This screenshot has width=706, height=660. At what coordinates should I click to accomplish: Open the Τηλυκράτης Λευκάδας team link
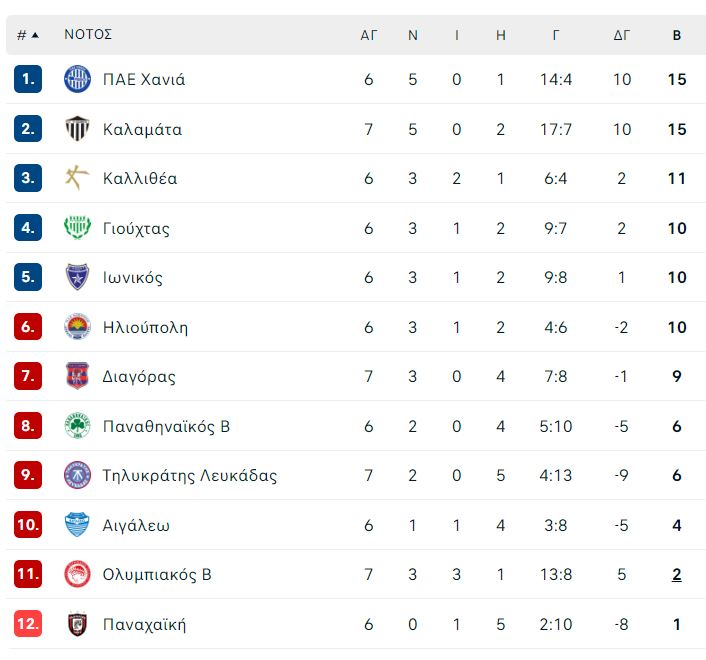coord(190,475)
